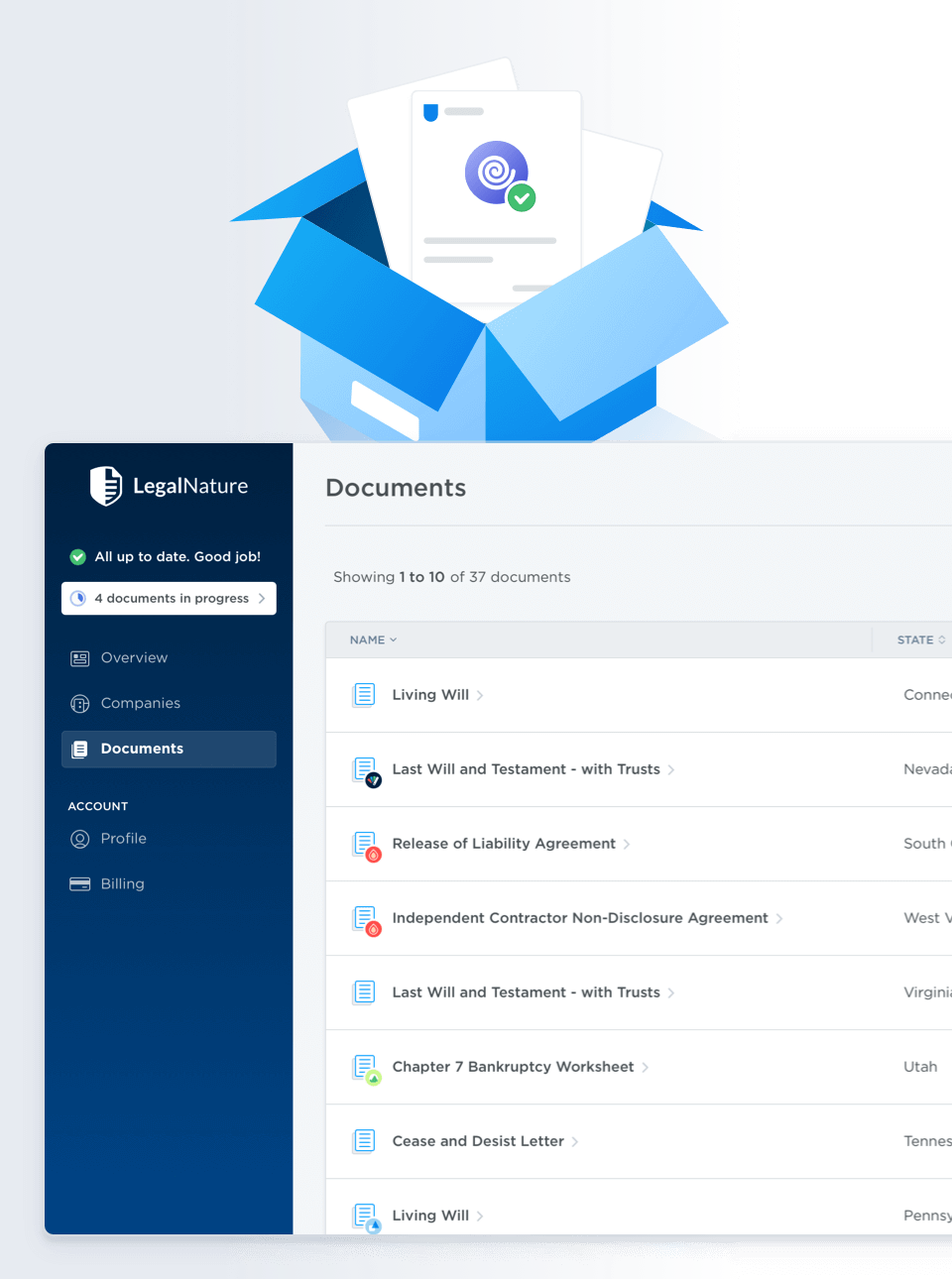952x1279 pixels.
Task: Open the Living Will for Connecticut
Action: [430, 695]
